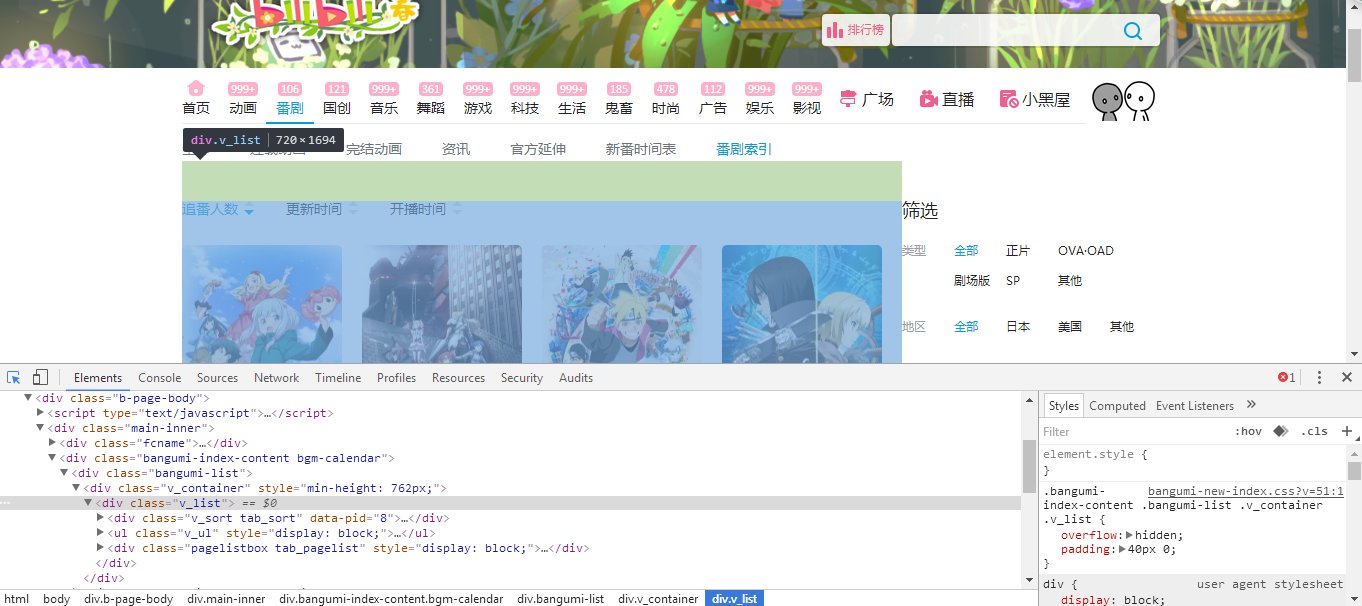The height and width of the screenshot is (606, 1362).
Task: Open bangumi-new-index.css source link
Action: click(x=1245, y=491)
